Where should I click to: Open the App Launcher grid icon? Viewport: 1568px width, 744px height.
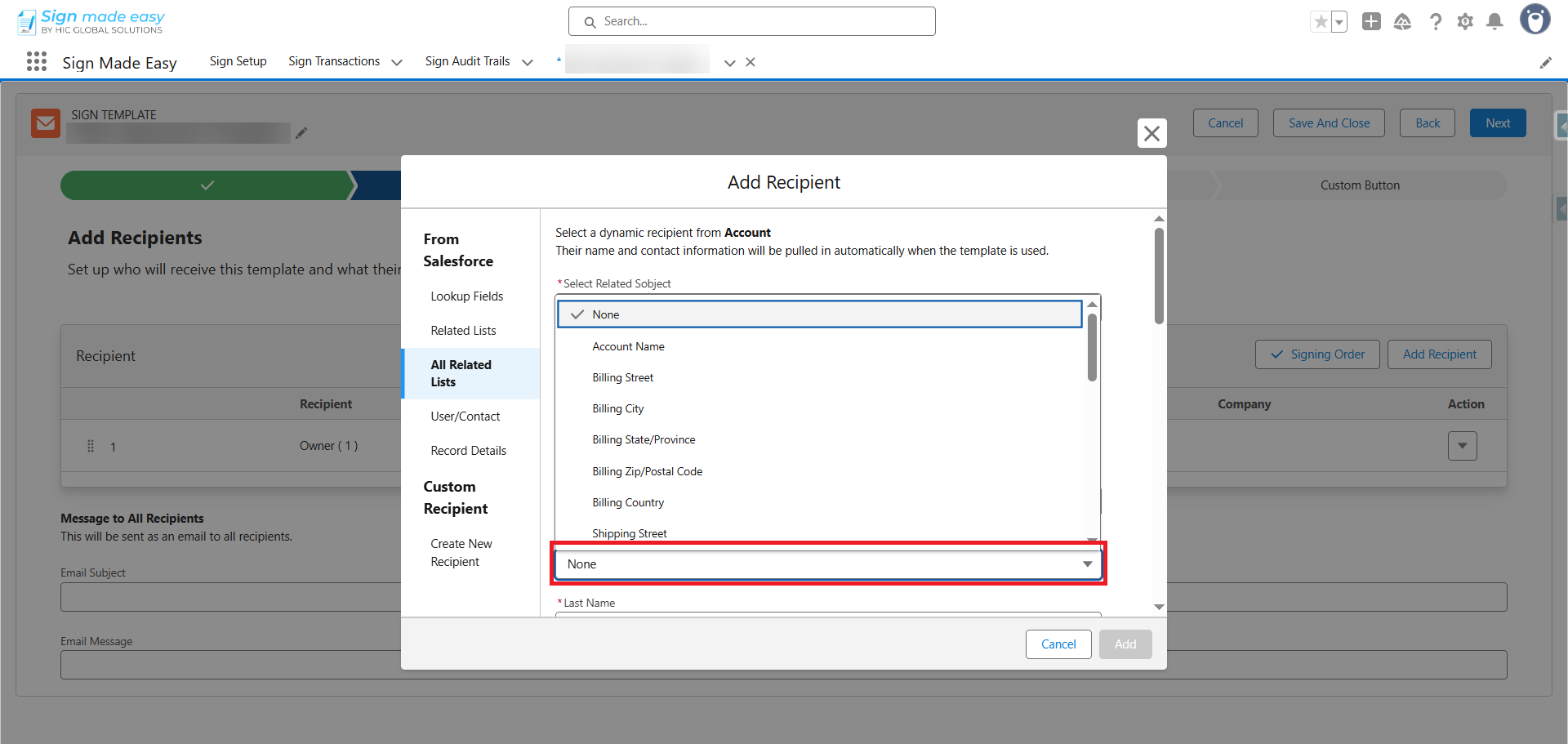[x=37, y=62]
